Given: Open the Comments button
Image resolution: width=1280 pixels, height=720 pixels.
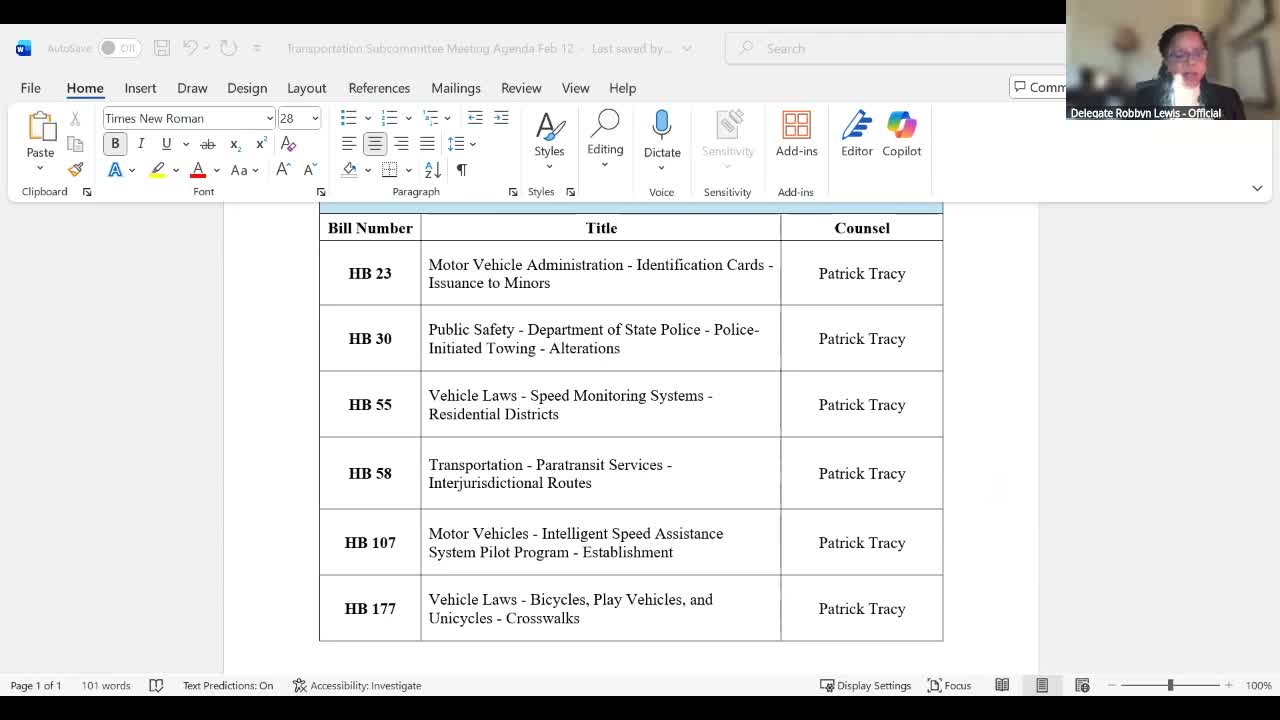Looking at the screenshot, I should tap(1038, 87).
